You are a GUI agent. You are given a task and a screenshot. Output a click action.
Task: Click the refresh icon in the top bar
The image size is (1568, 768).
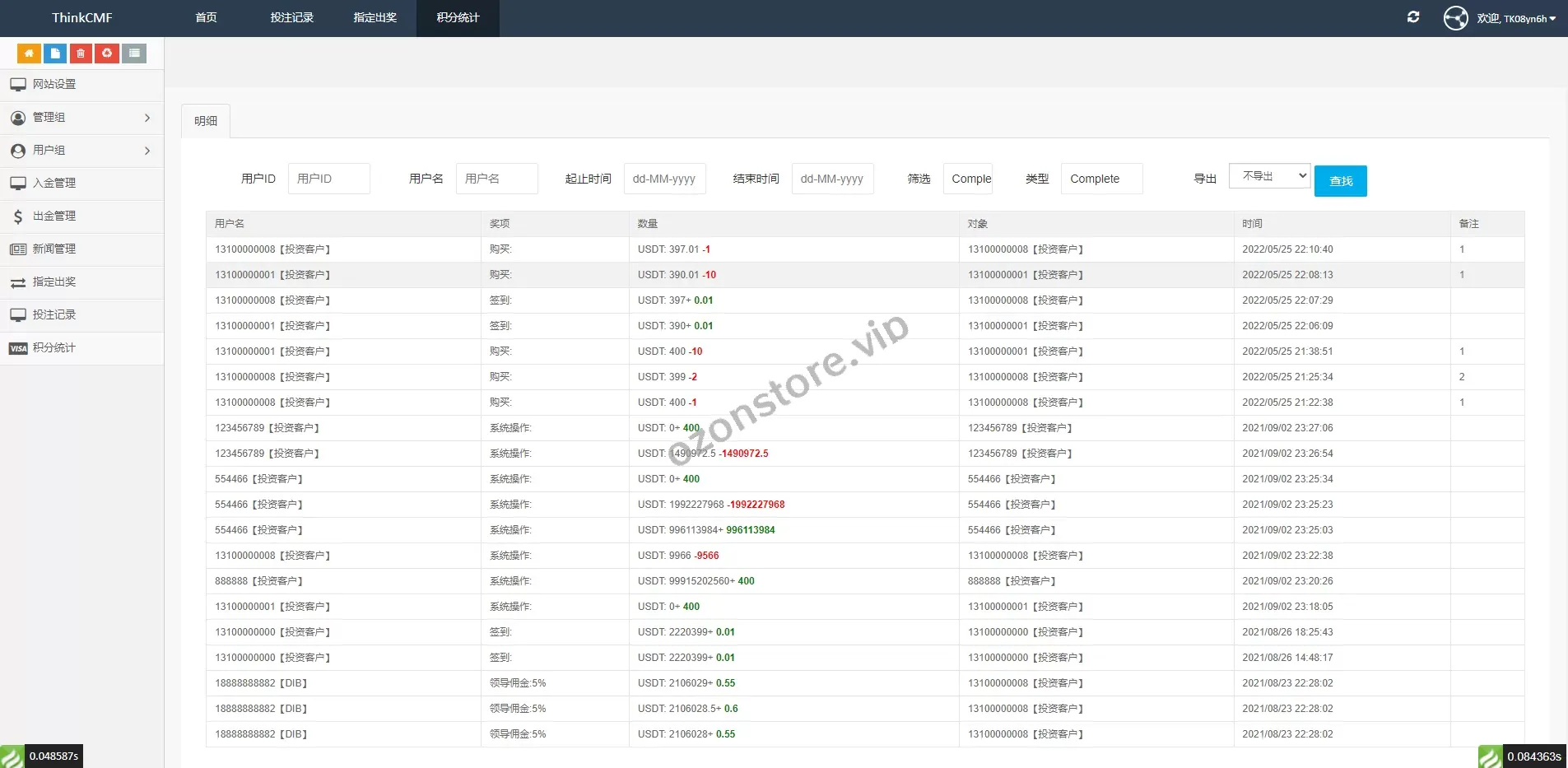tap(1414, 16)
